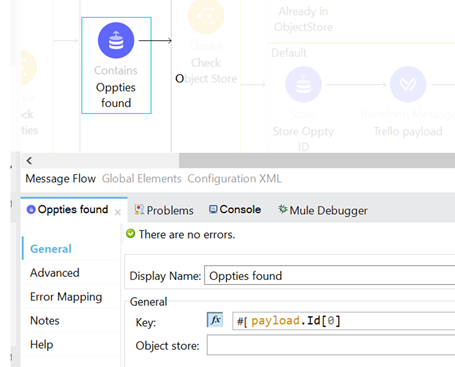Open the Global Elements view

point(142,179)
